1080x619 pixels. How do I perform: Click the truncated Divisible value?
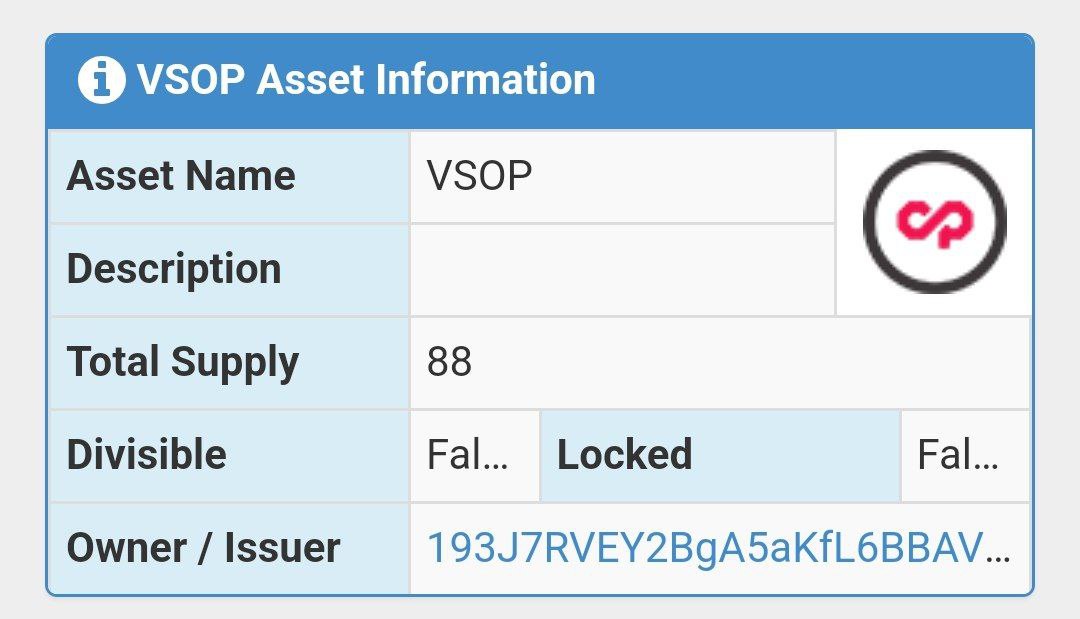[x=468, y=455]
